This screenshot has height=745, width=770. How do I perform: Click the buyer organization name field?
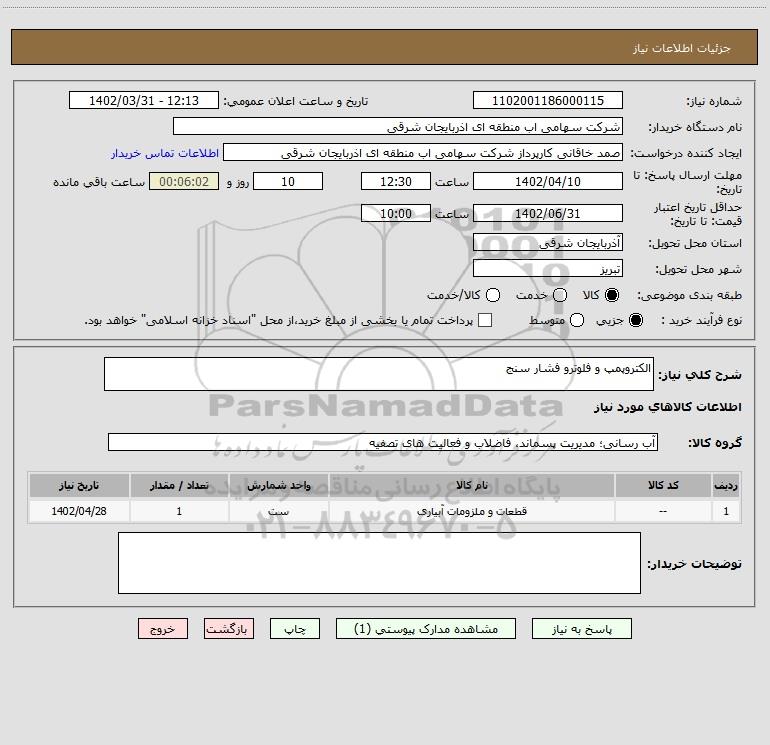click(x=398, y=126)
